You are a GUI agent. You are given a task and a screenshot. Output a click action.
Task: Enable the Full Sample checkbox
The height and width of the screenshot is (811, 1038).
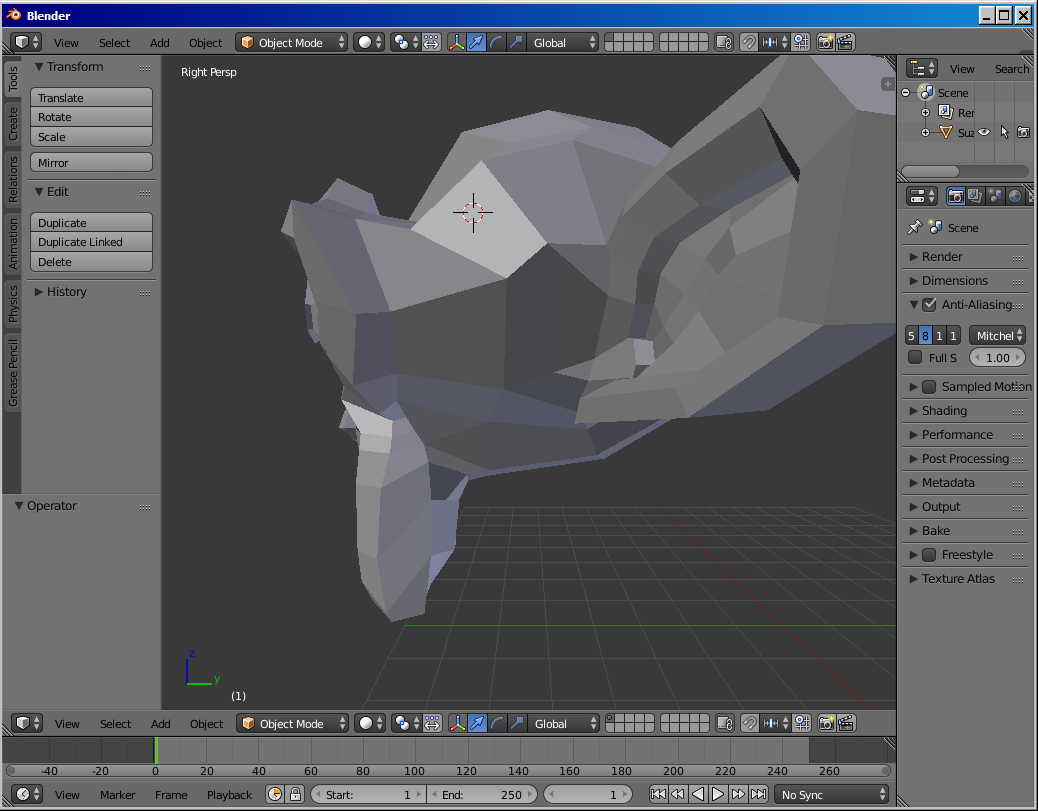point(915,357)
